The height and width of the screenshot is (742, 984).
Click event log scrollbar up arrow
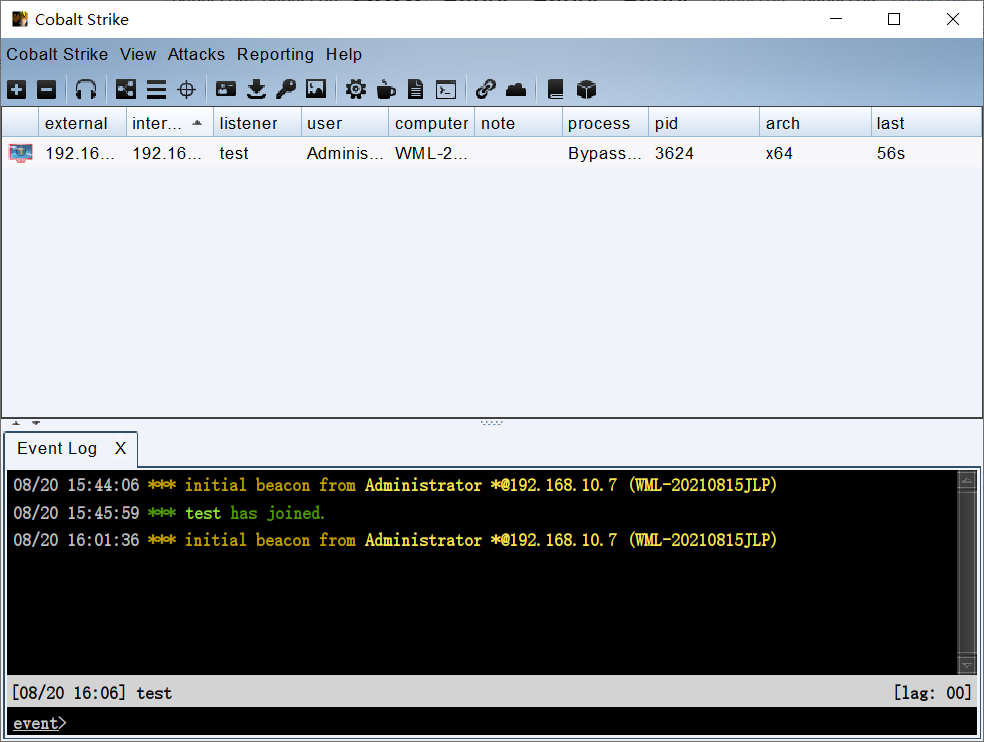pos(966,480)
